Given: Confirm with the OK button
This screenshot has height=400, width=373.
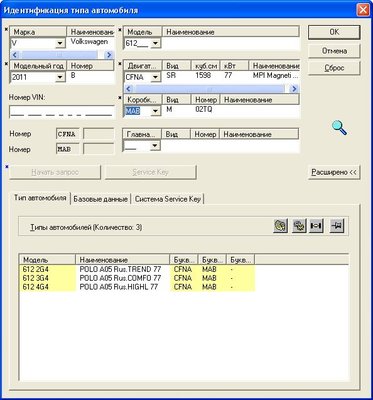Looking at the screenshot, I should [334, 32].
